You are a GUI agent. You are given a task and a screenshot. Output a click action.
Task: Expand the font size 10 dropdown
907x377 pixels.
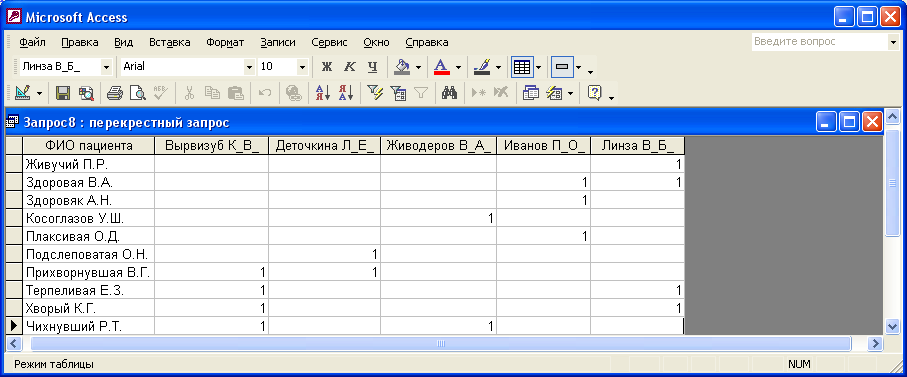coord(302,67)
